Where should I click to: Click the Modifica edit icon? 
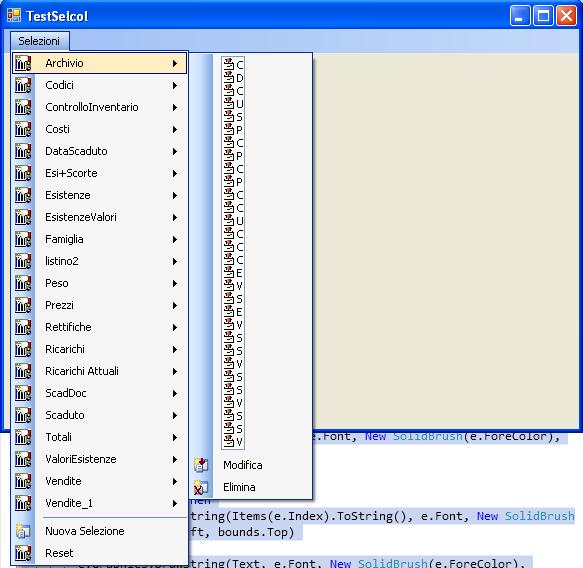[201, 465]
